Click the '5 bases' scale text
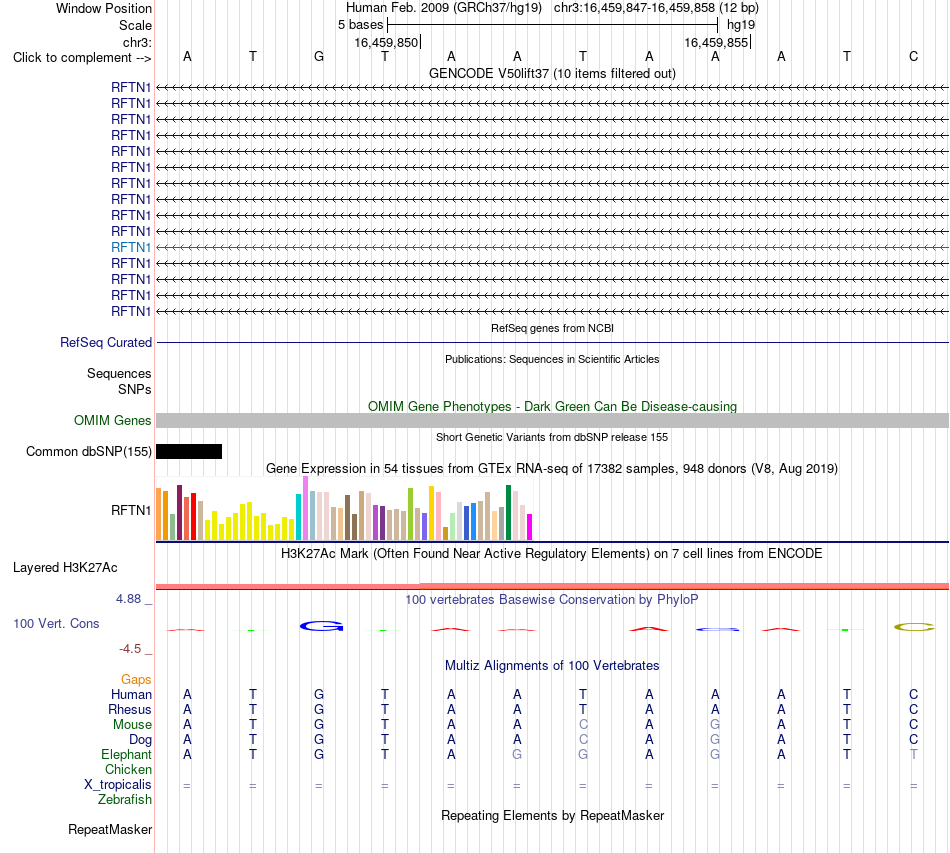 coord(360,25)
